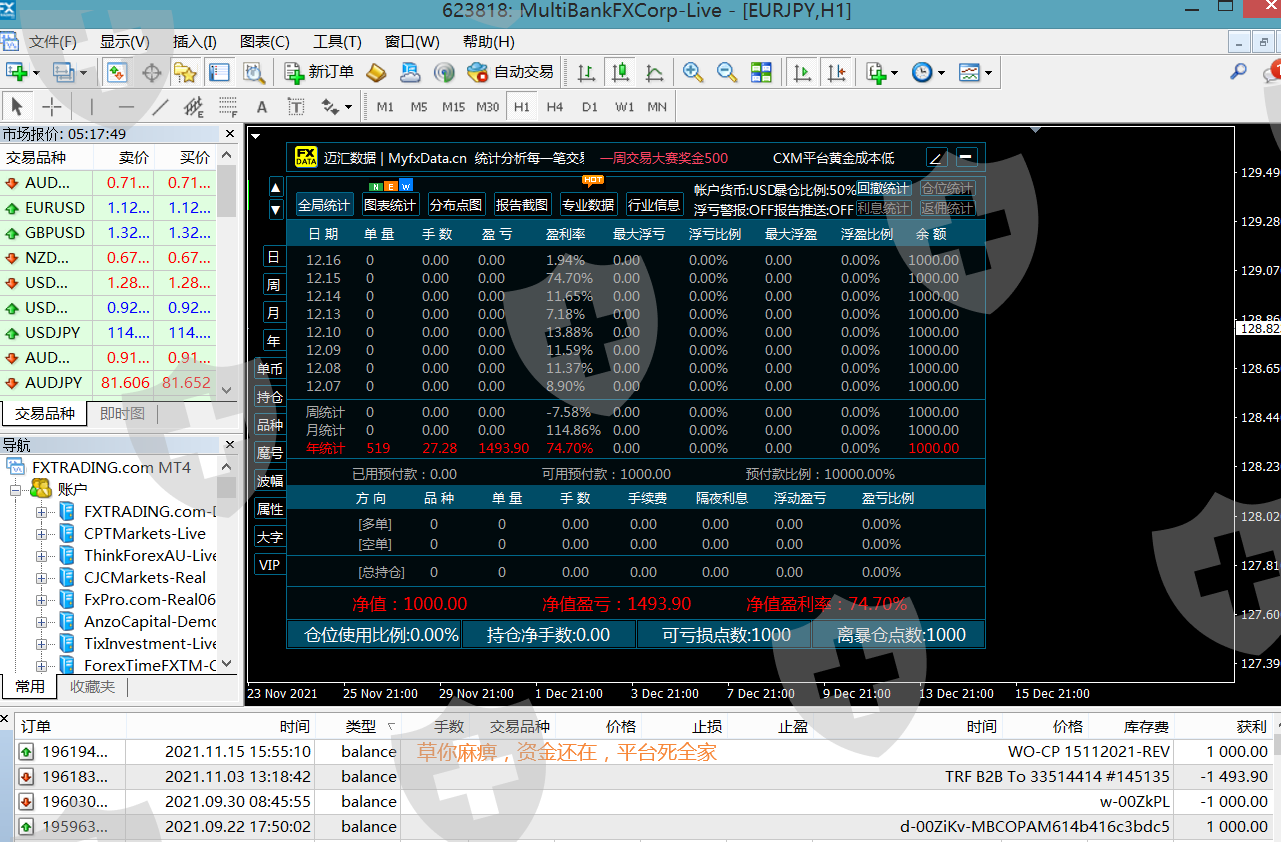The image size is (1281, 842).
Task: Select the cursor arrow tool
Action: pos(17,106)
